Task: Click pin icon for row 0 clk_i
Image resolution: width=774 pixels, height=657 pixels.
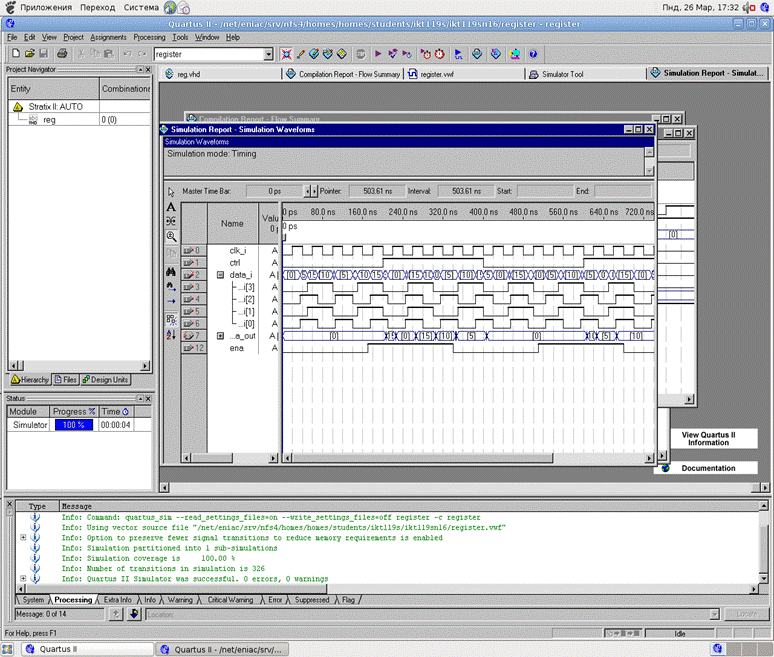Action: click(x=188, y=251)
